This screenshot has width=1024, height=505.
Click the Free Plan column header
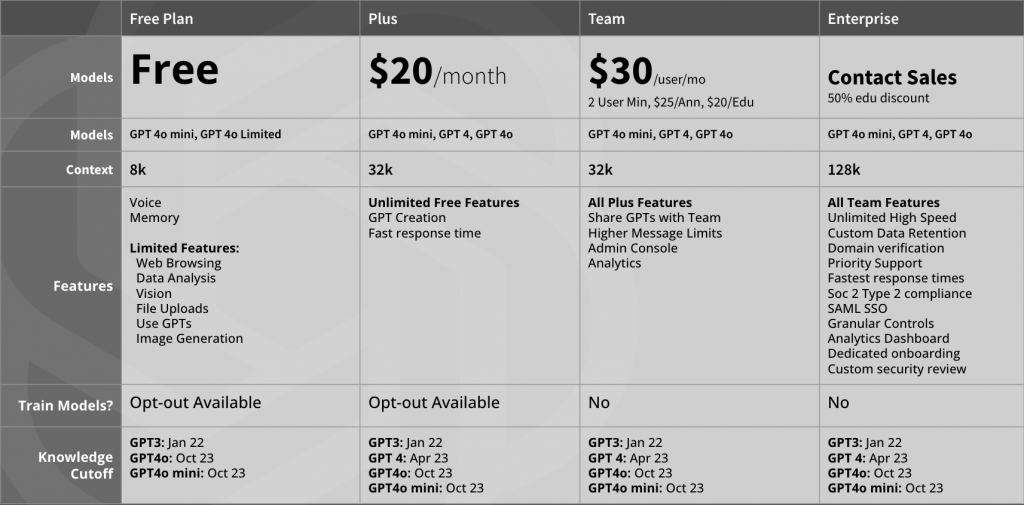163,19
